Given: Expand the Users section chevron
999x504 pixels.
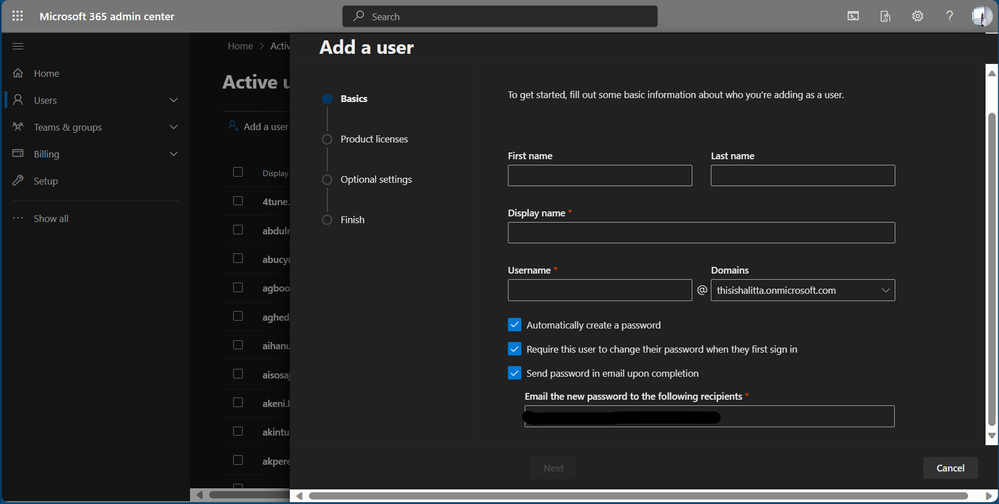Looking at the screenshot, I should (174, 100).
